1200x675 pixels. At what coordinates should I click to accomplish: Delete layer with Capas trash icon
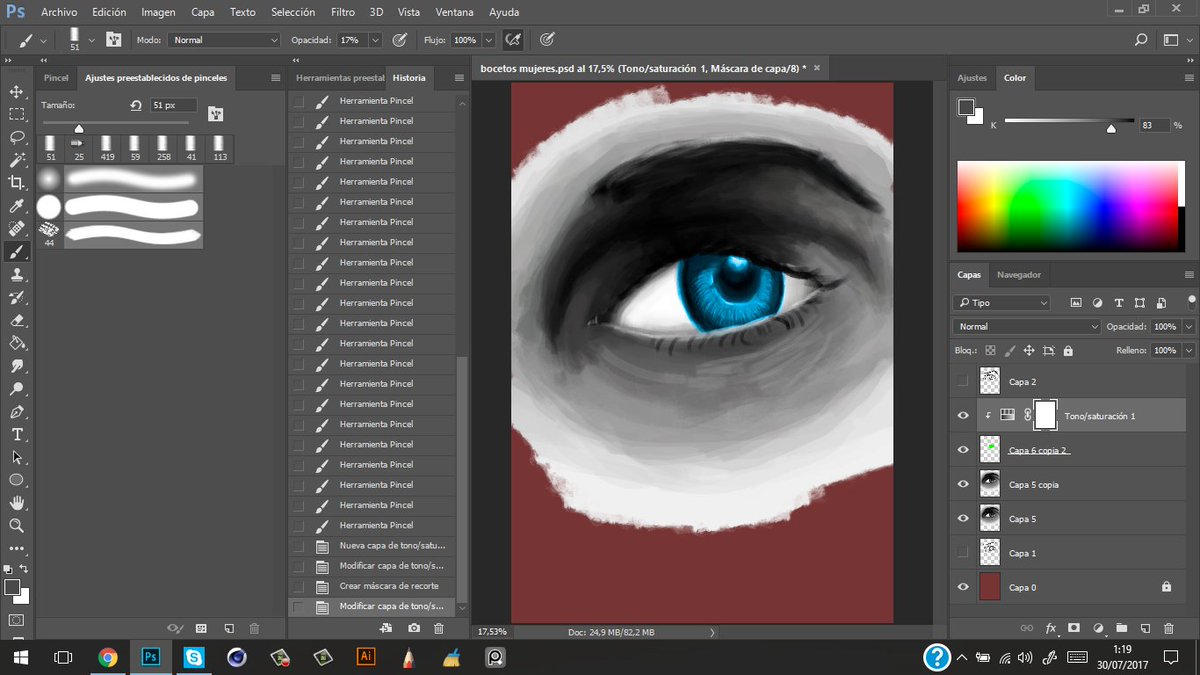point(1170,628)
